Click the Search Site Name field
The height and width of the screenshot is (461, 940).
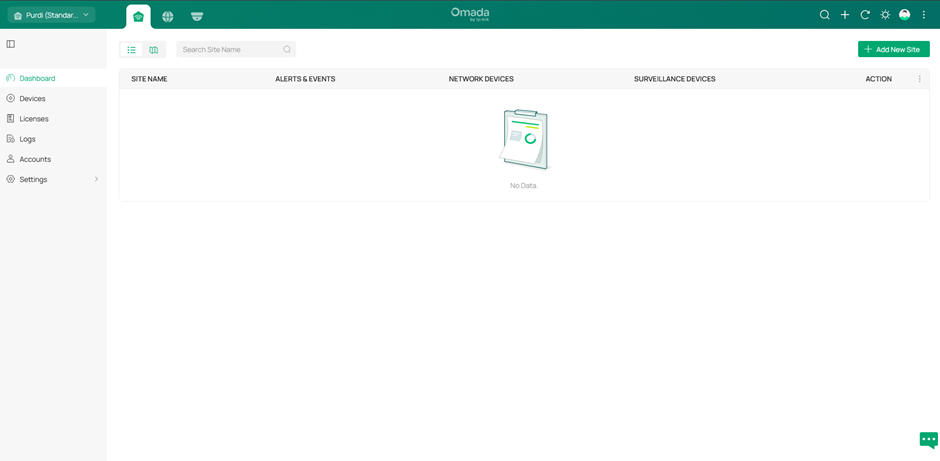[230, 49]
